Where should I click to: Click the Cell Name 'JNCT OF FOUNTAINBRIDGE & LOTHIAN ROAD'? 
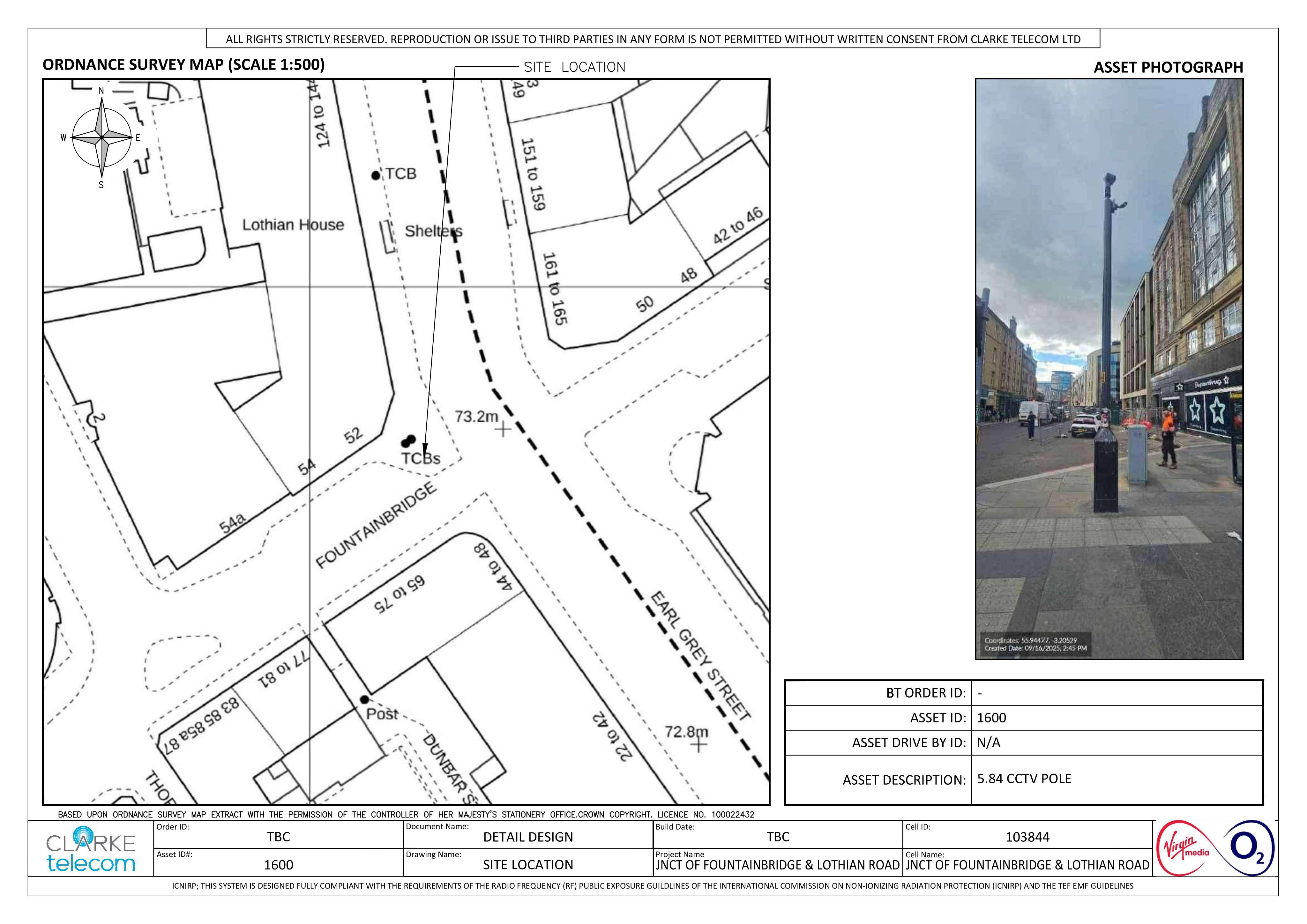click(1027, 865)
